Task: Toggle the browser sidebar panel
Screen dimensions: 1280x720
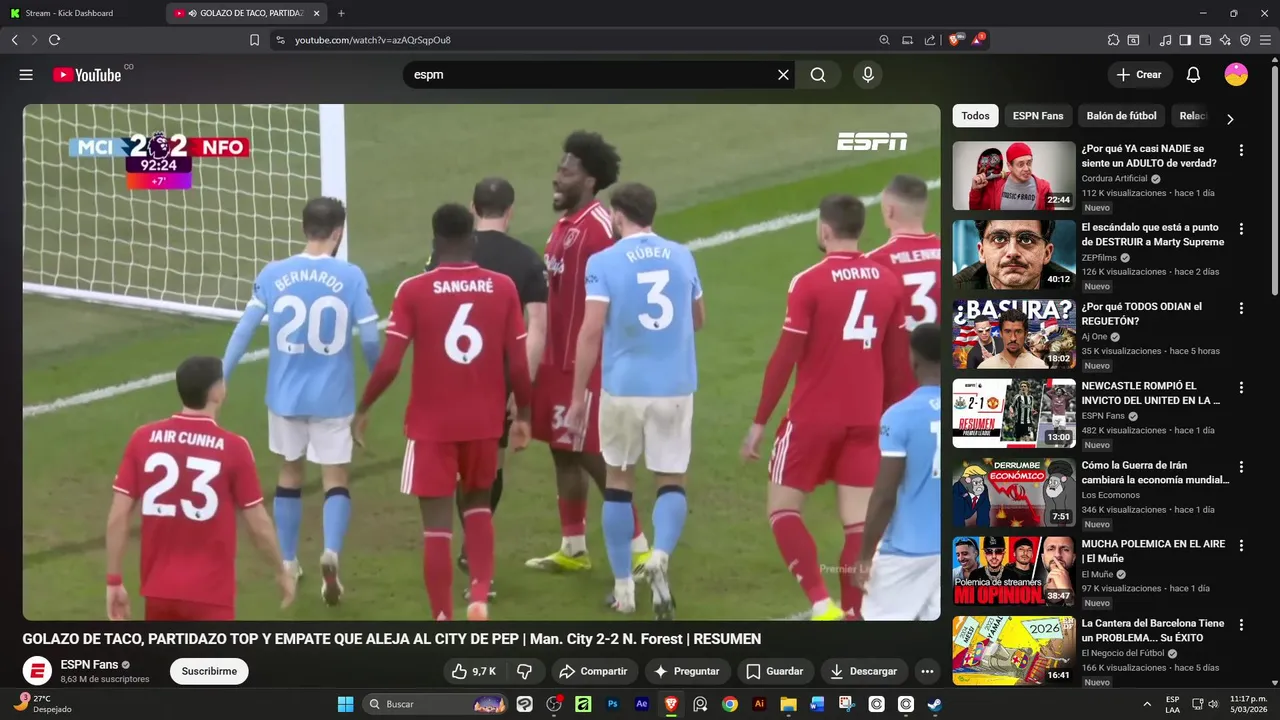Action: 1185,40
